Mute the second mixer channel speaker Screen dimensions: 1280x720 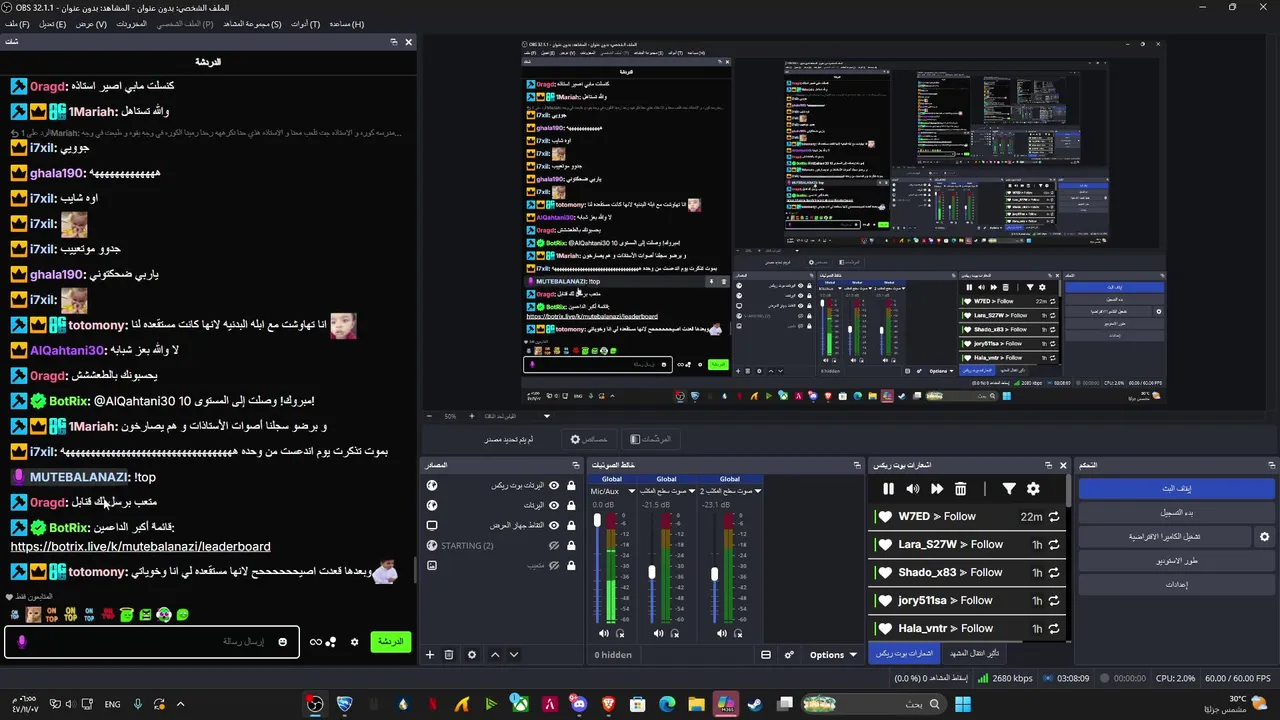point(658,633)
